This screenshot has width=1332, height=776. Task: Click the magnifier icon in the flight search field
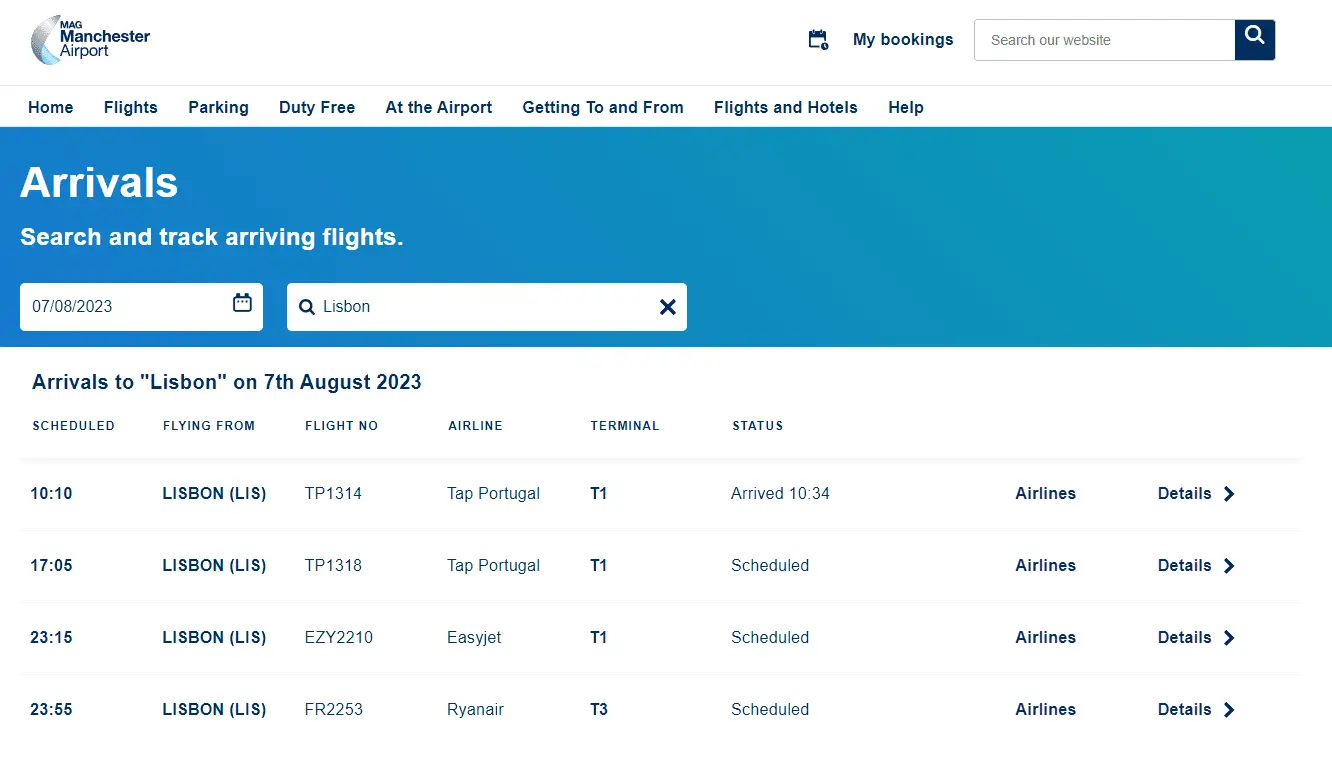pos(307,307)
